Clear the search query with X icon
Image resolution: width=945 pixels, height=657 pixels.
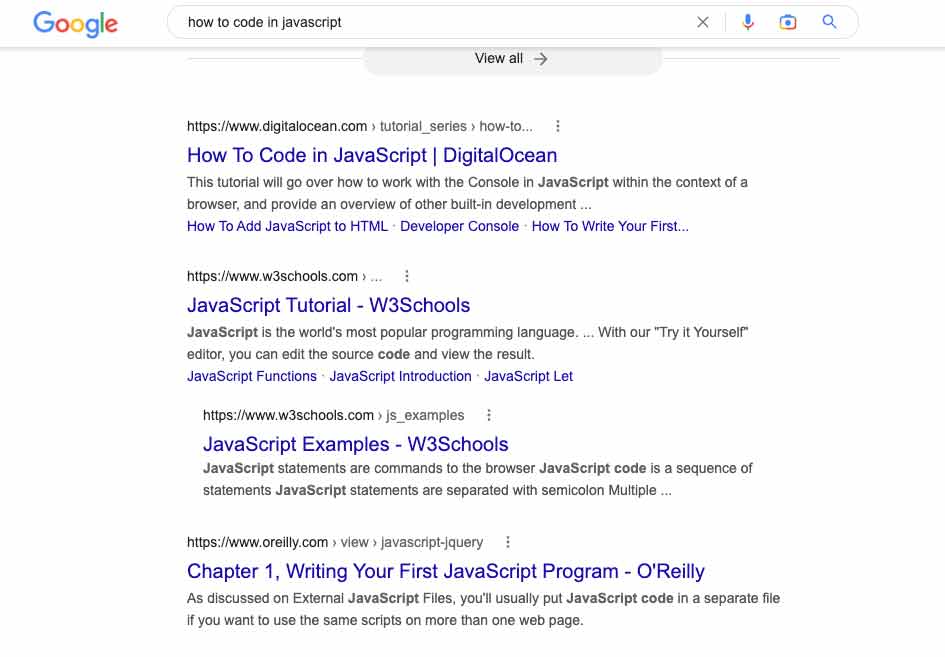[x=703, y=22]
